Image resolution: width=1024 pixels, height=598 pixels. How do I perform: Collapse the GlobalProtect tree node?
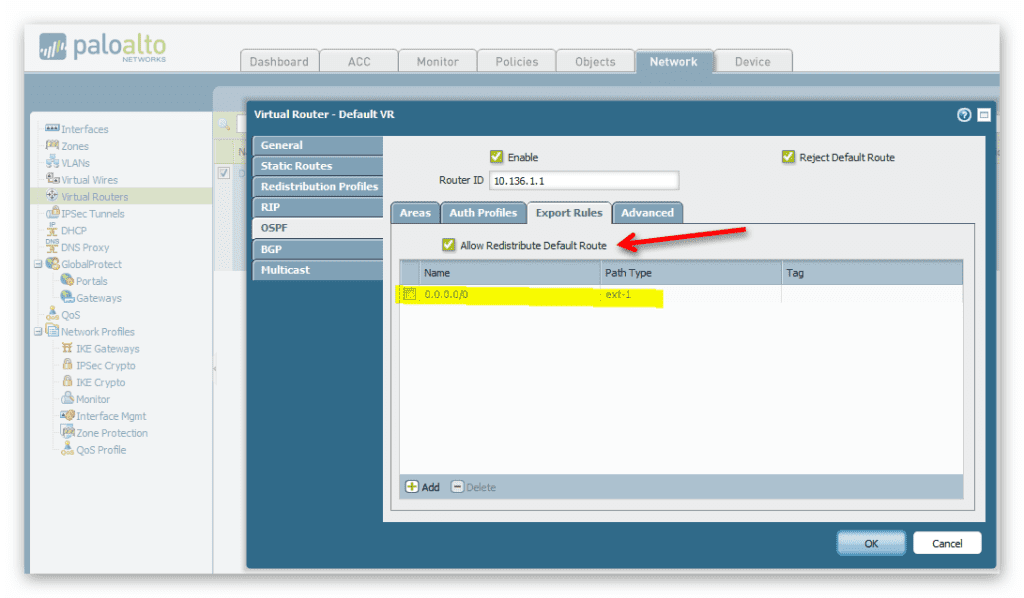click(x=38, y=264)
